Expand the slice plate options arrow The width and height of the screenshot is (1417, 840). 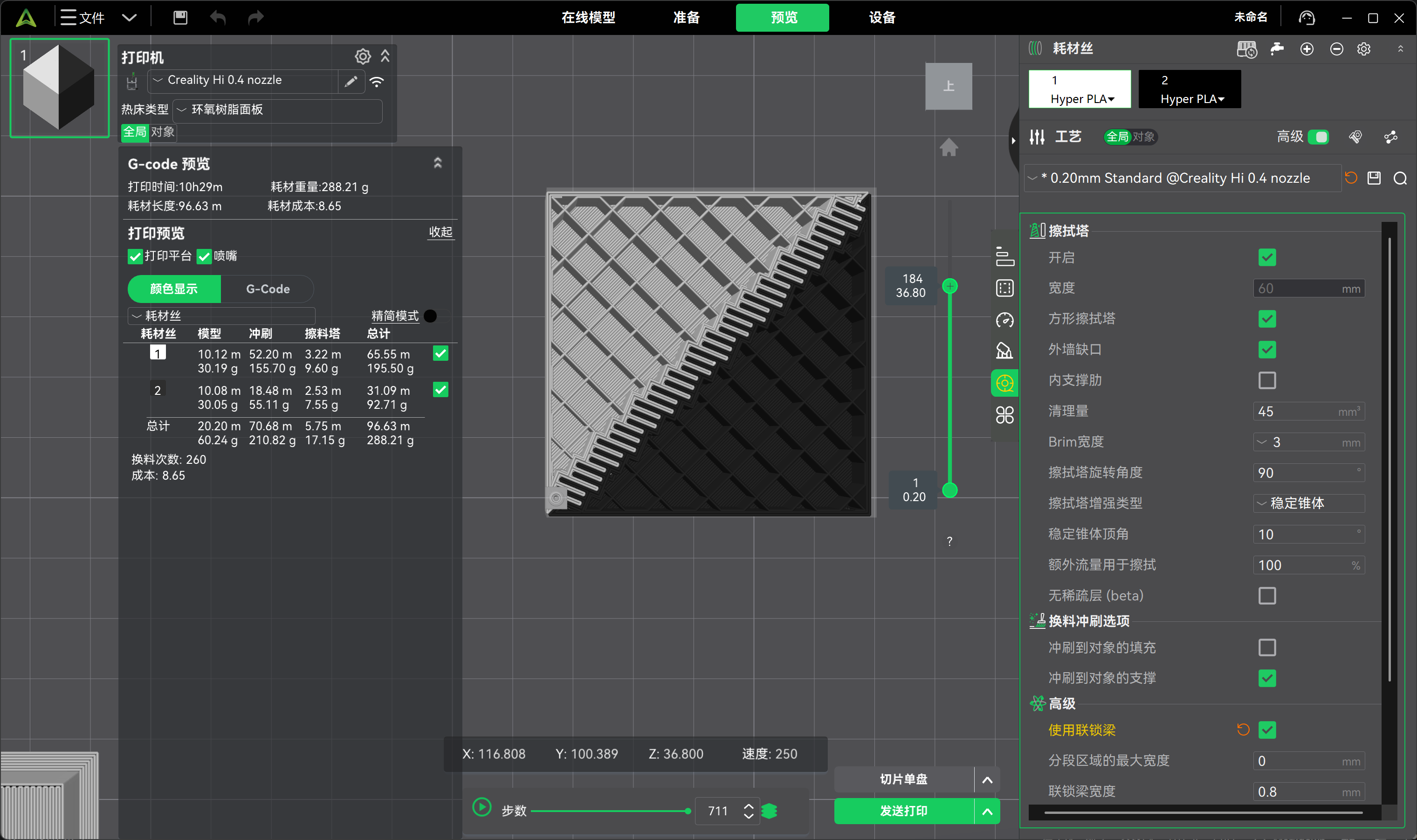[988, 779]
